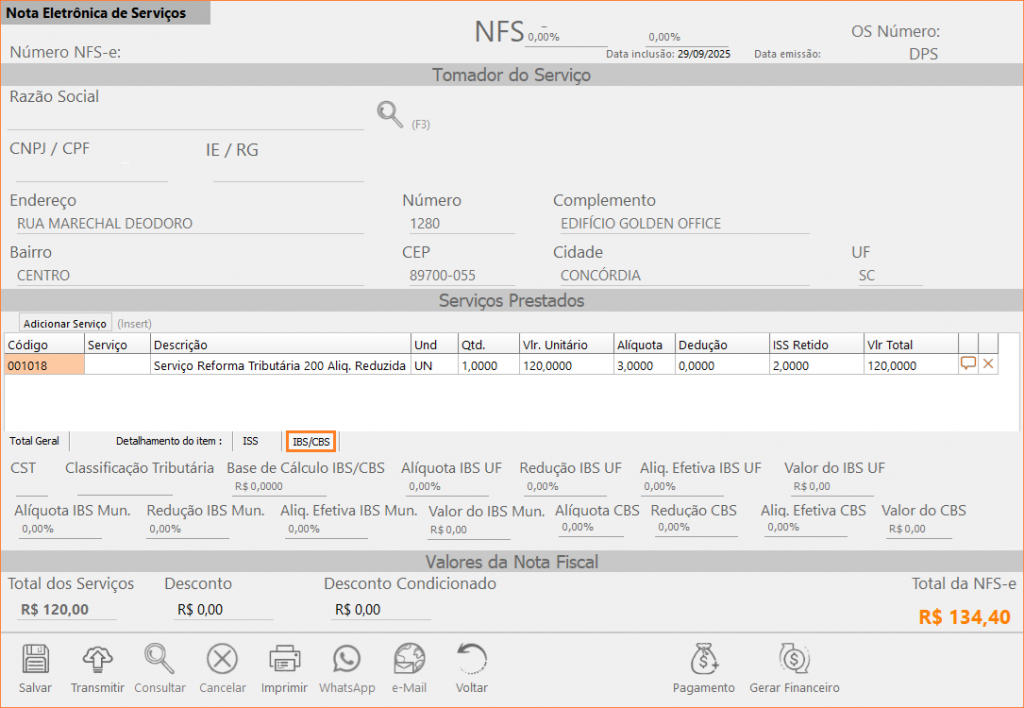Open Consultar magnifier in bottom toolbar
1024x708 pixels.
160,660
